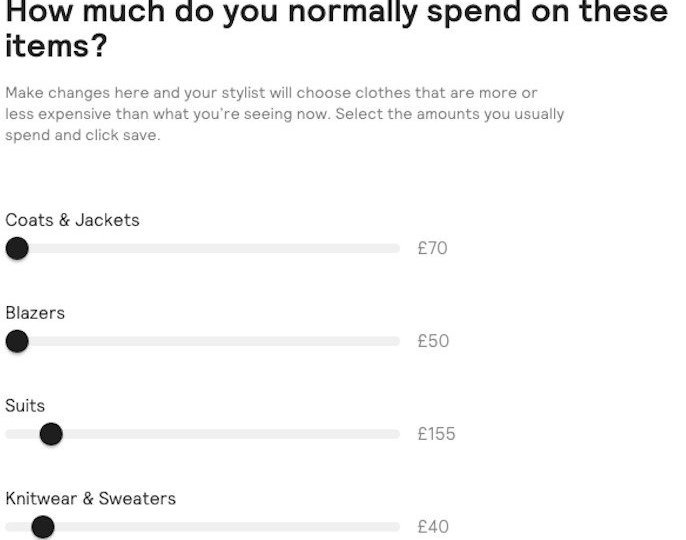Click the Knitwear & Sweaters slider handle
The image size is (686, 540).
42,527
